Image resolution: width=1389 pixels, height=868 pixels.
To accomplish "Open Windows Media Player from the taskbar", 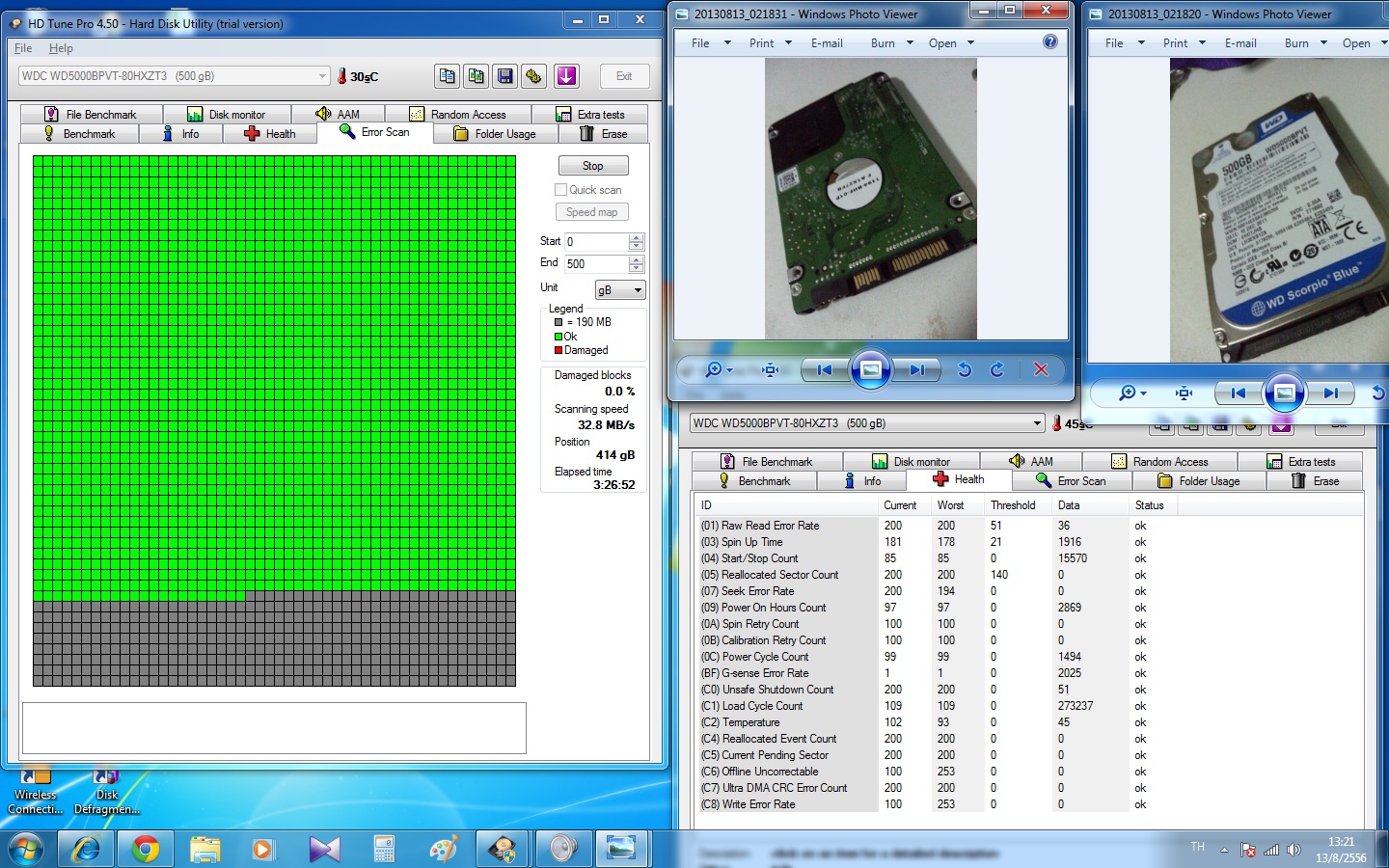I will 261,849.
